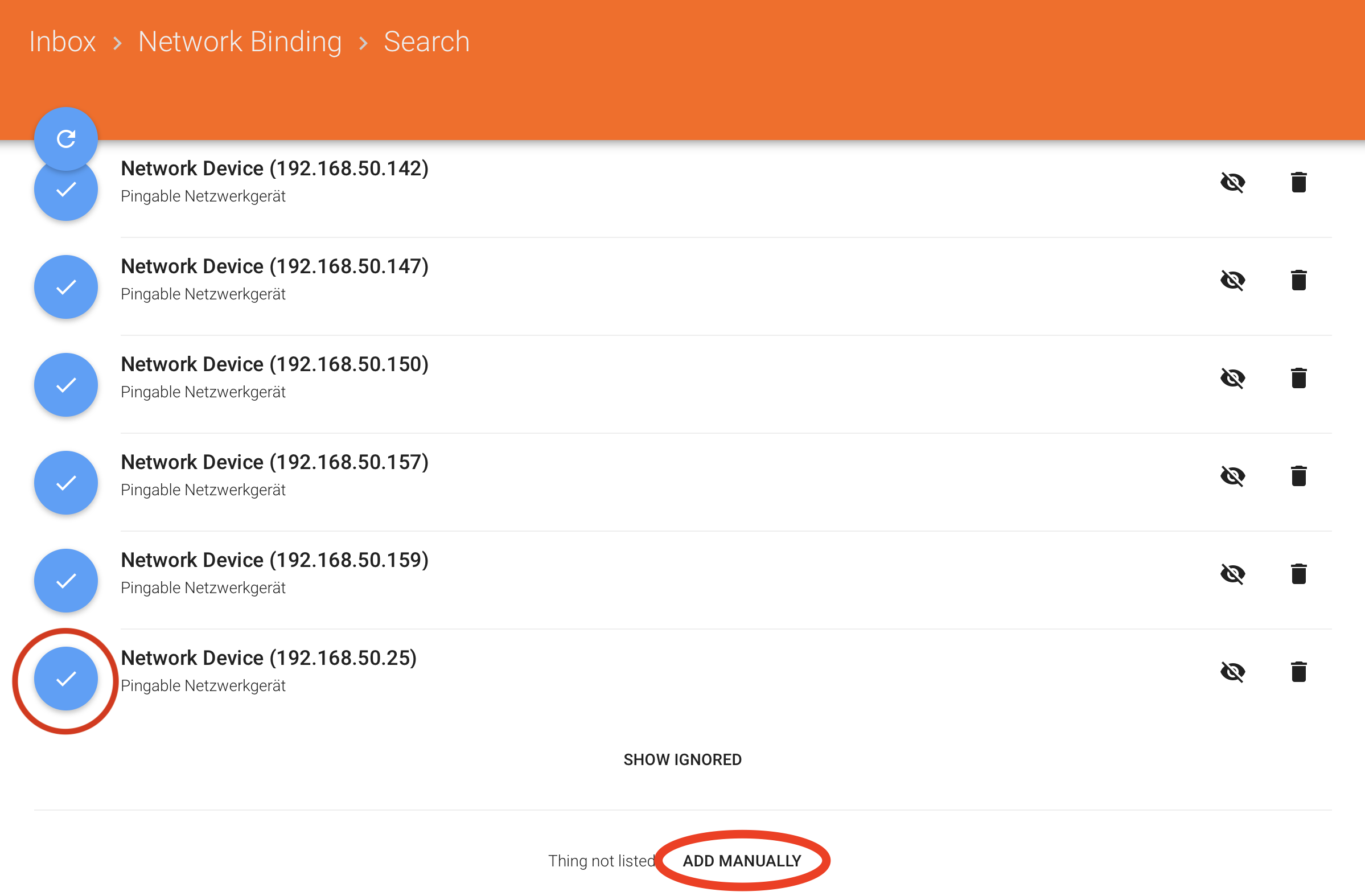
Task: Ignore device 192.168.50.157 via crossed-eye icon
Action: point(1233,476)
